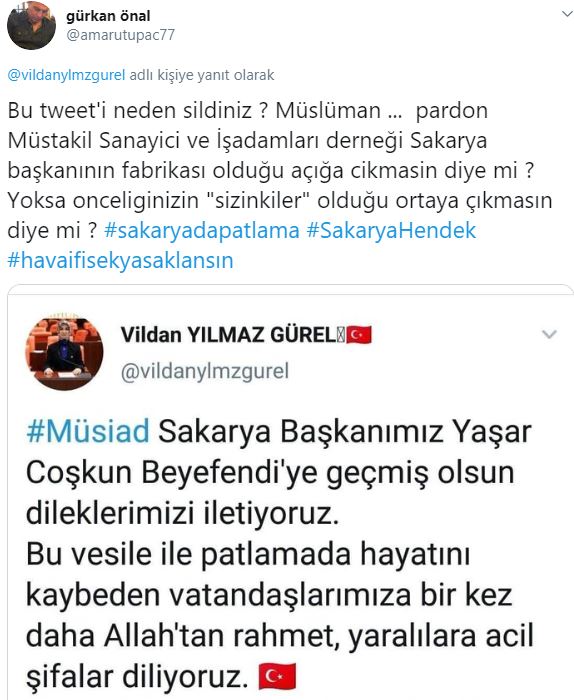Open the quoted tweet's @vildanylmzgurel handle
Viewport: 574px width, 700px height.
[205, 371]
